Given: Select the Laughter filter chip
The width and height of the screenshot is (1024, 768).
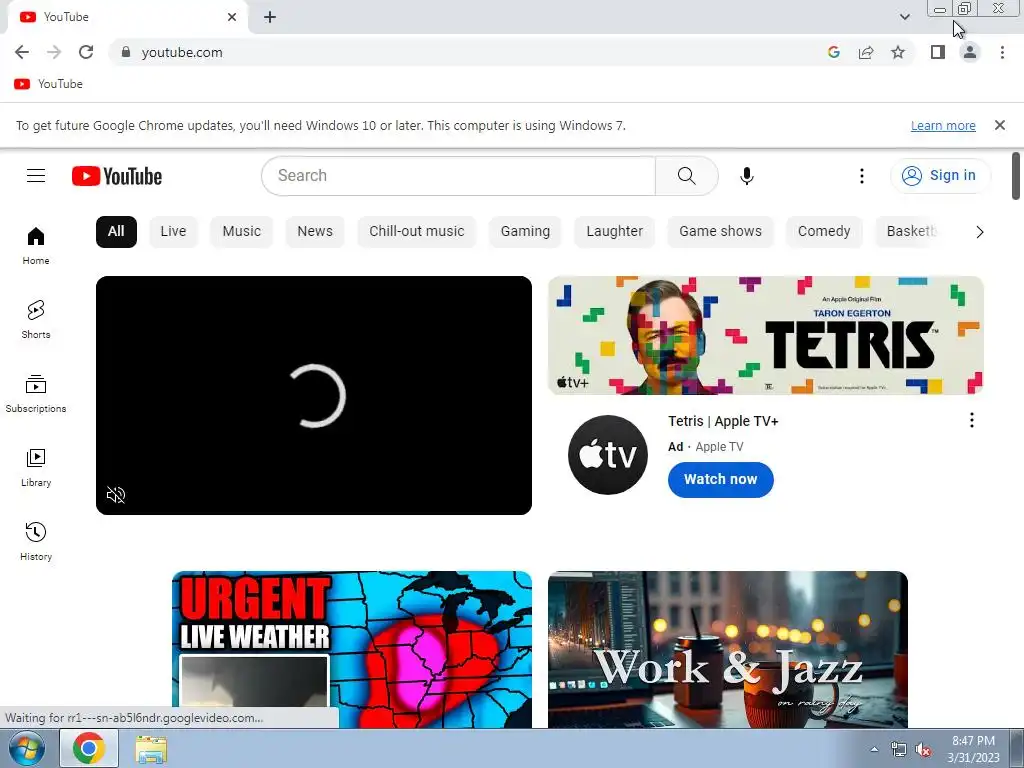Looking at the screenshot, I should coord(615,231).
